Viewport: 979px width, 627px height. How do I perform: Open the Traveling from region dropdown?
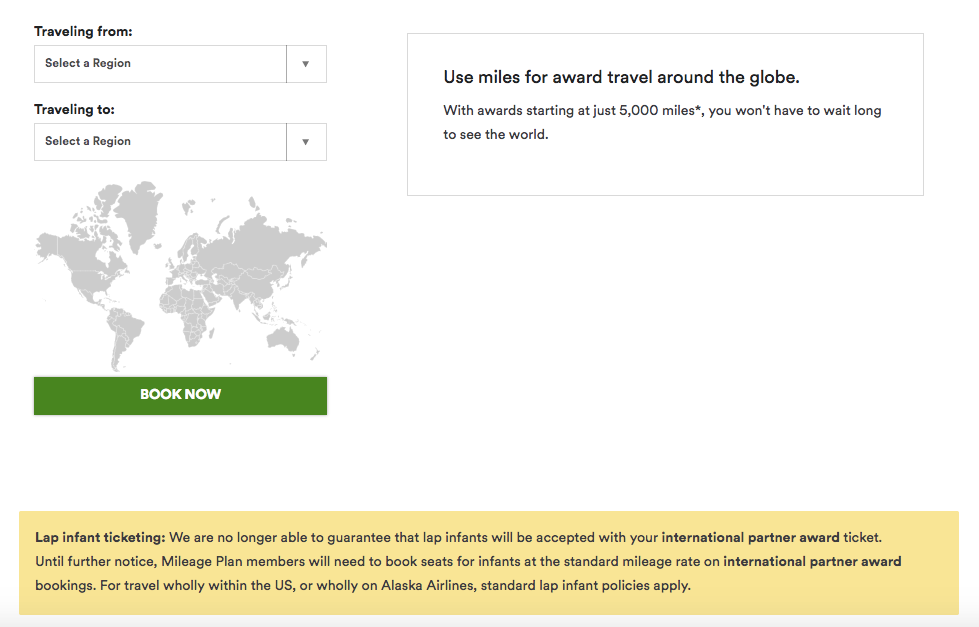(x=180, y=64)
